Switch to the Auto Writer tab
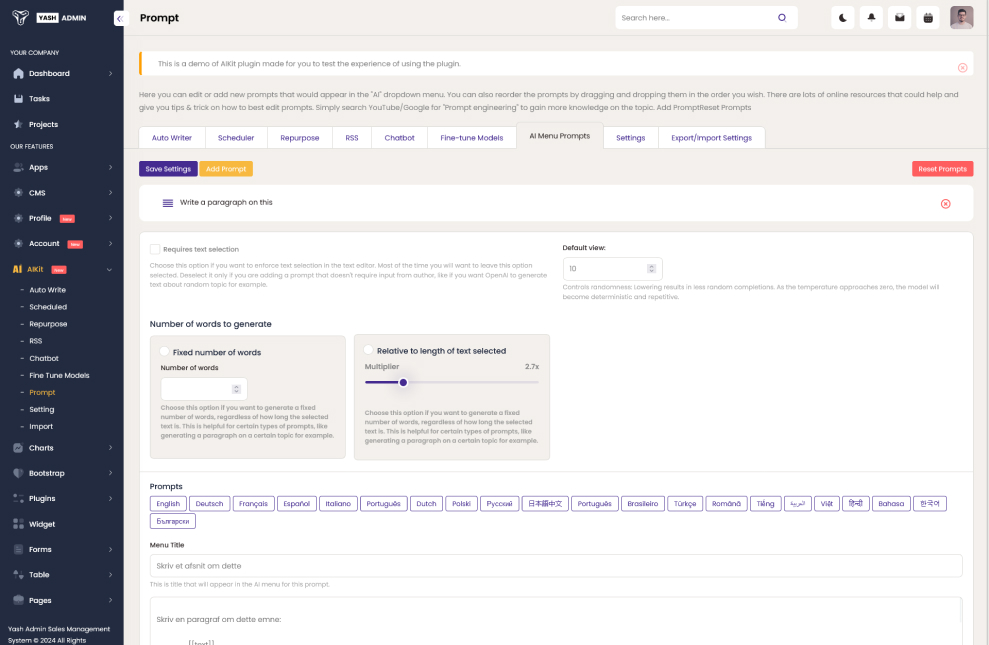Image resolution: width=989 pixels, height=645 pixels. 172,137
